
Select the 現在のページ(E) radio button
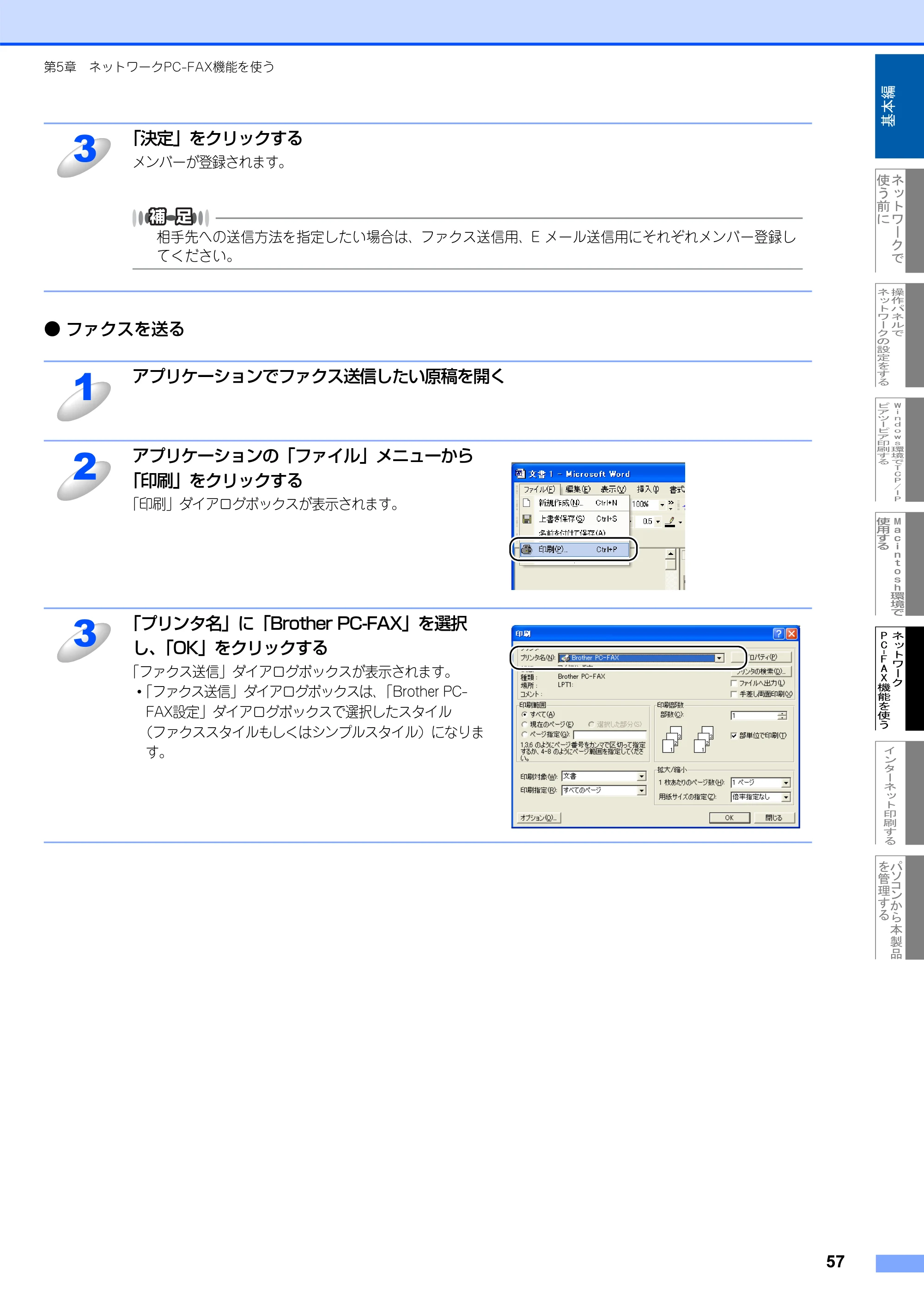[x=524, y=724]
